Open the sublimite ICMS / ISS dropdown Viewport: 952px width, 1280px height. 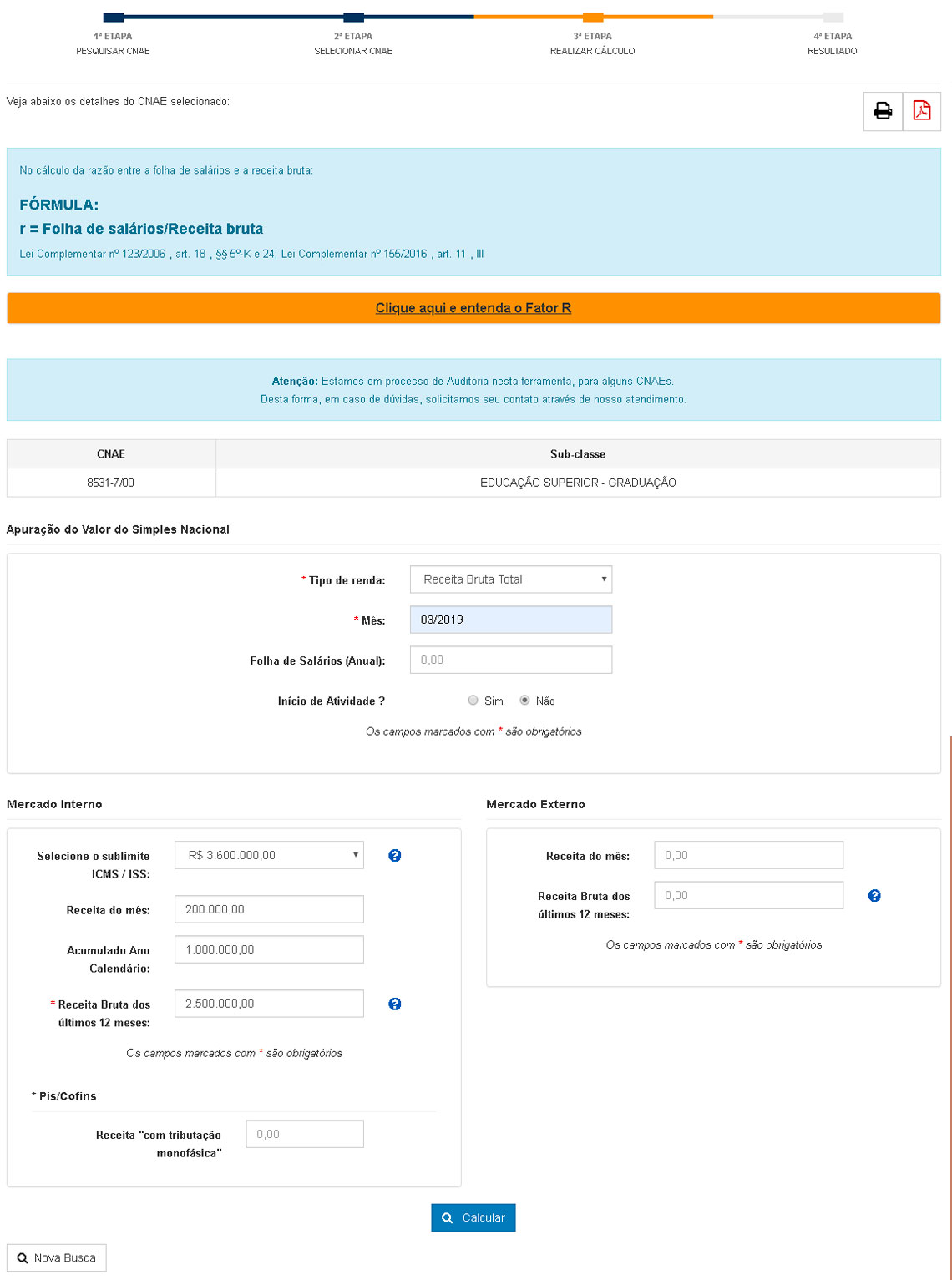click(x=269, y=855)
